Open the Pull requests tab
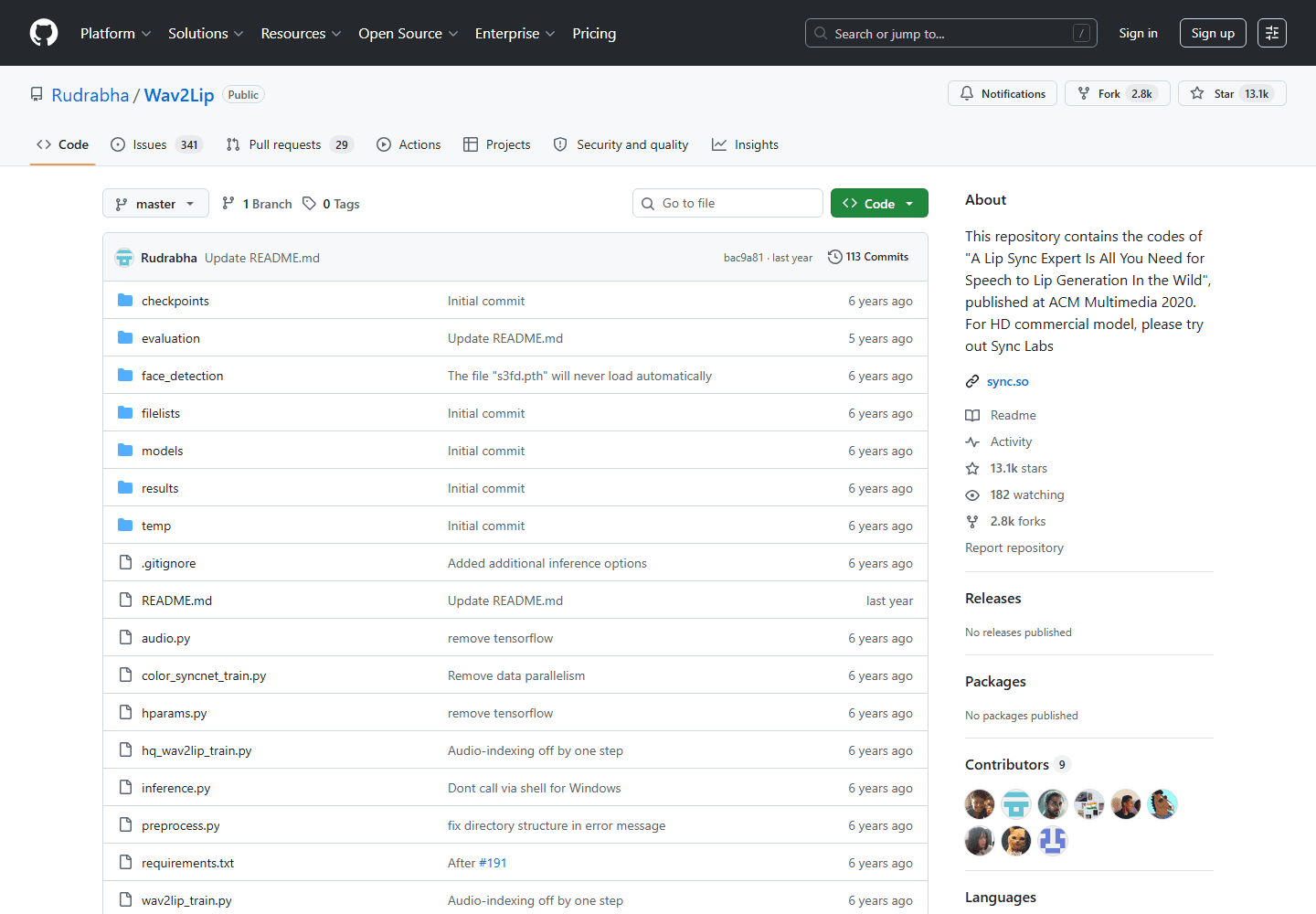 (290, 144)
